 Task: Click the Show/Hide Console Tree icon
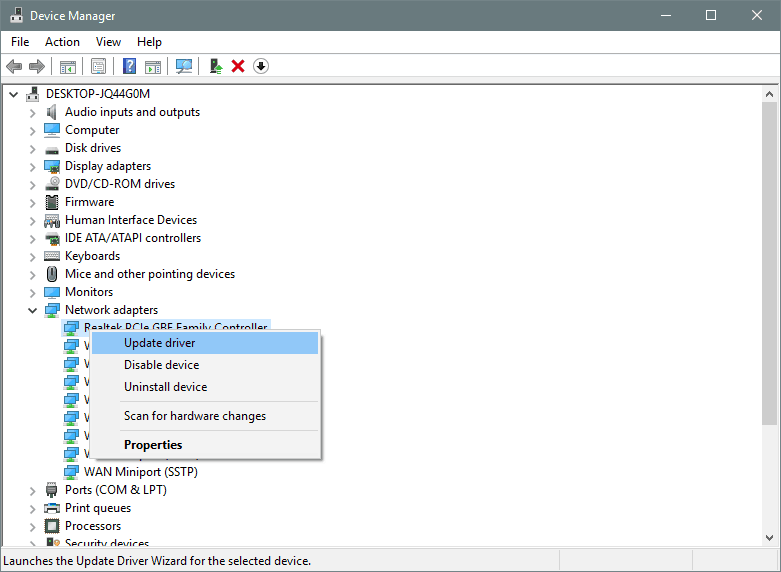click(x=67, y=66)
